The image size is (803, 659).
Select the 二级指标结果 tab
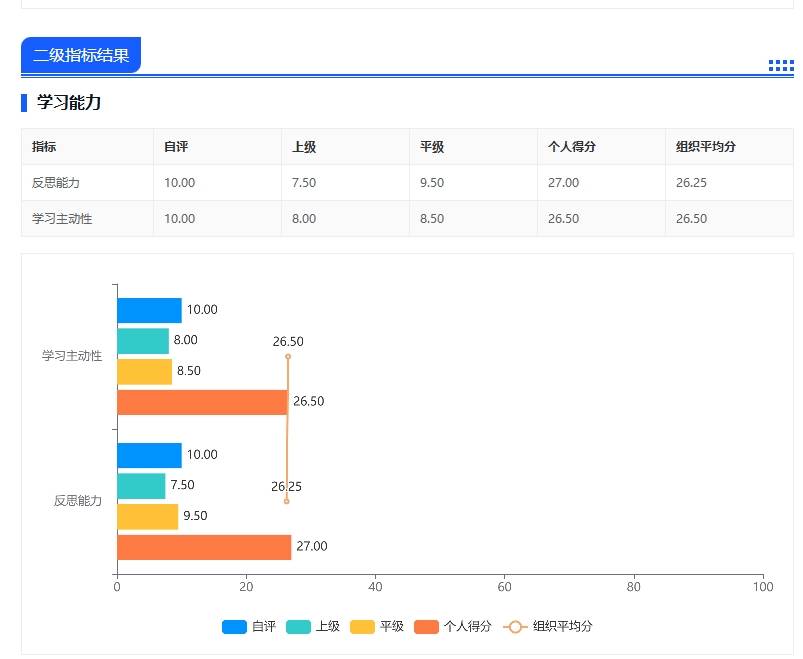81,55
